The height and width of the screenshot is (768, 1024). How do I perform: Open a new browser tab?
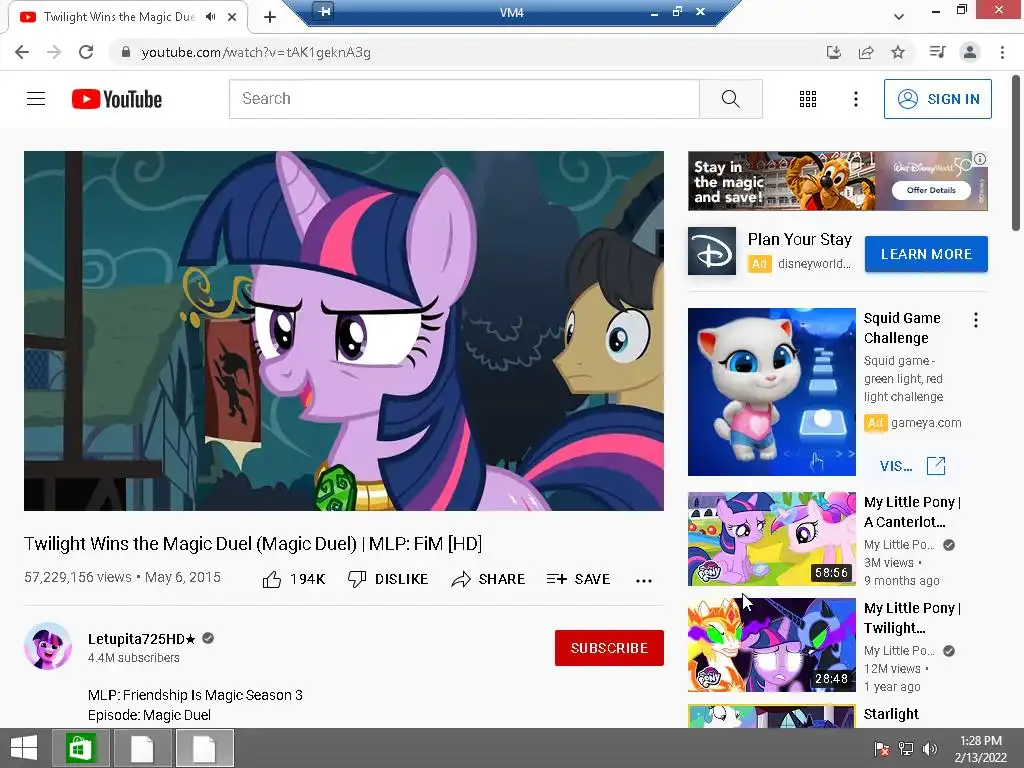[270, 17]
